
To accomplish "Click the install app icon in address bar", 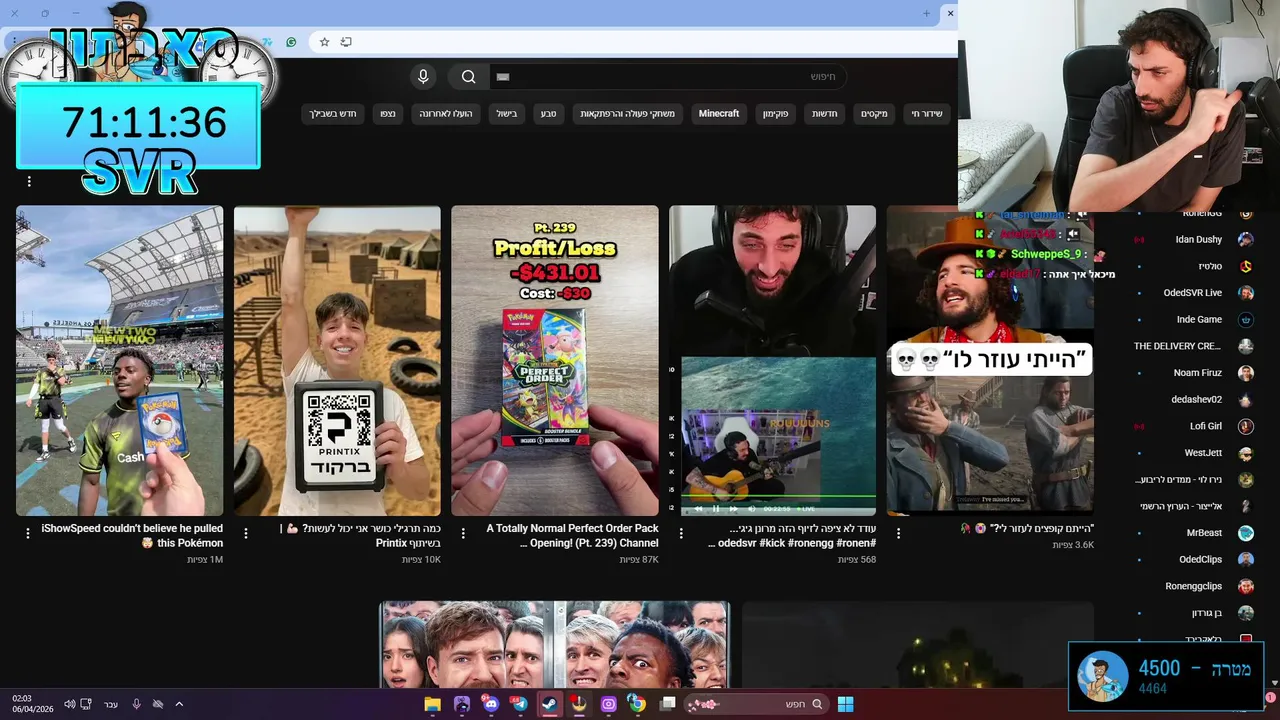I will pos(346,42).
